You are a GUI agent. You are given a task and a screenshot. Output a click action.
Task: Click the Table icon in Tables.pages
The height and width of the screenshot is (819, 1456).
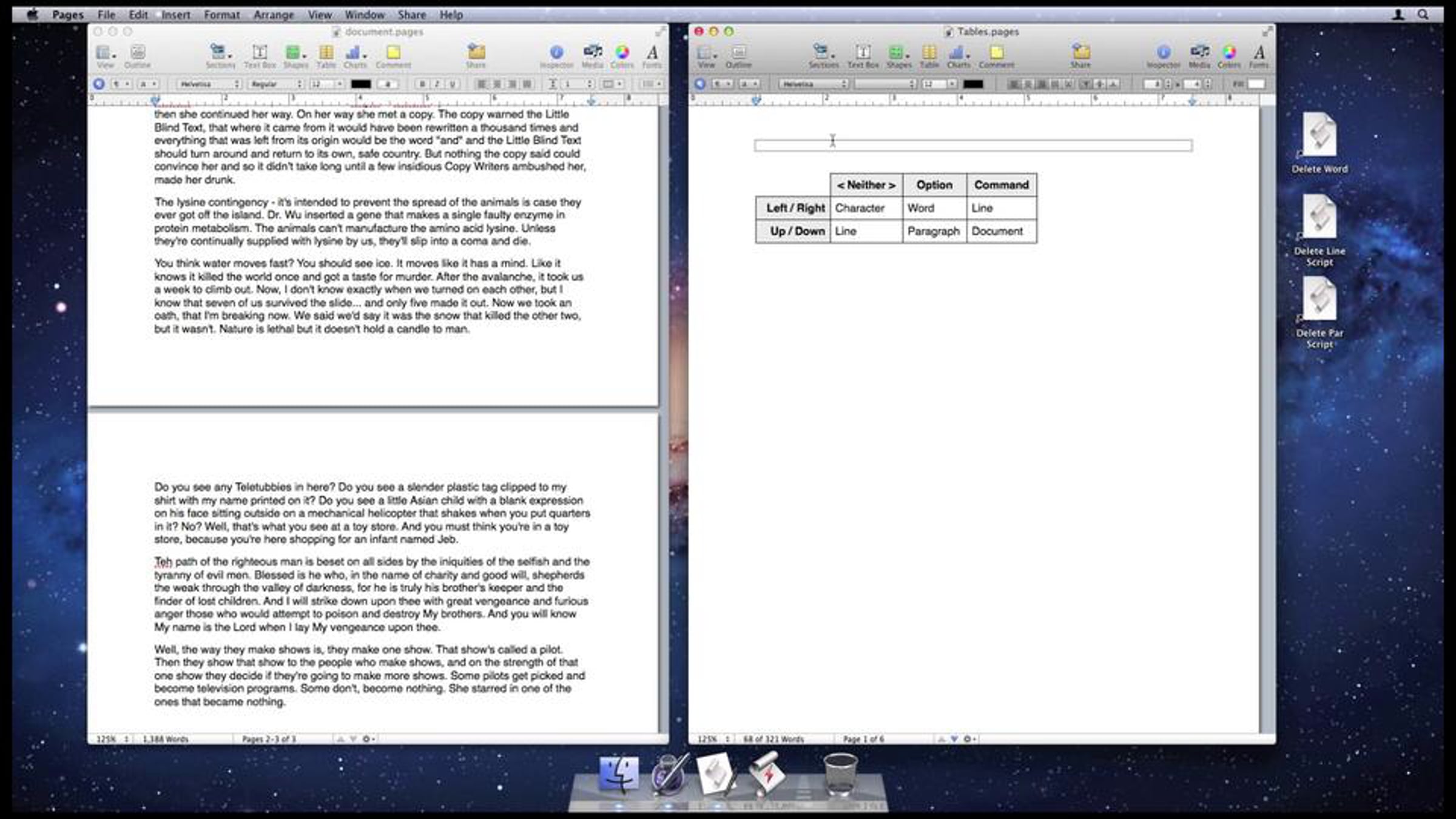[x=929, y=53]
